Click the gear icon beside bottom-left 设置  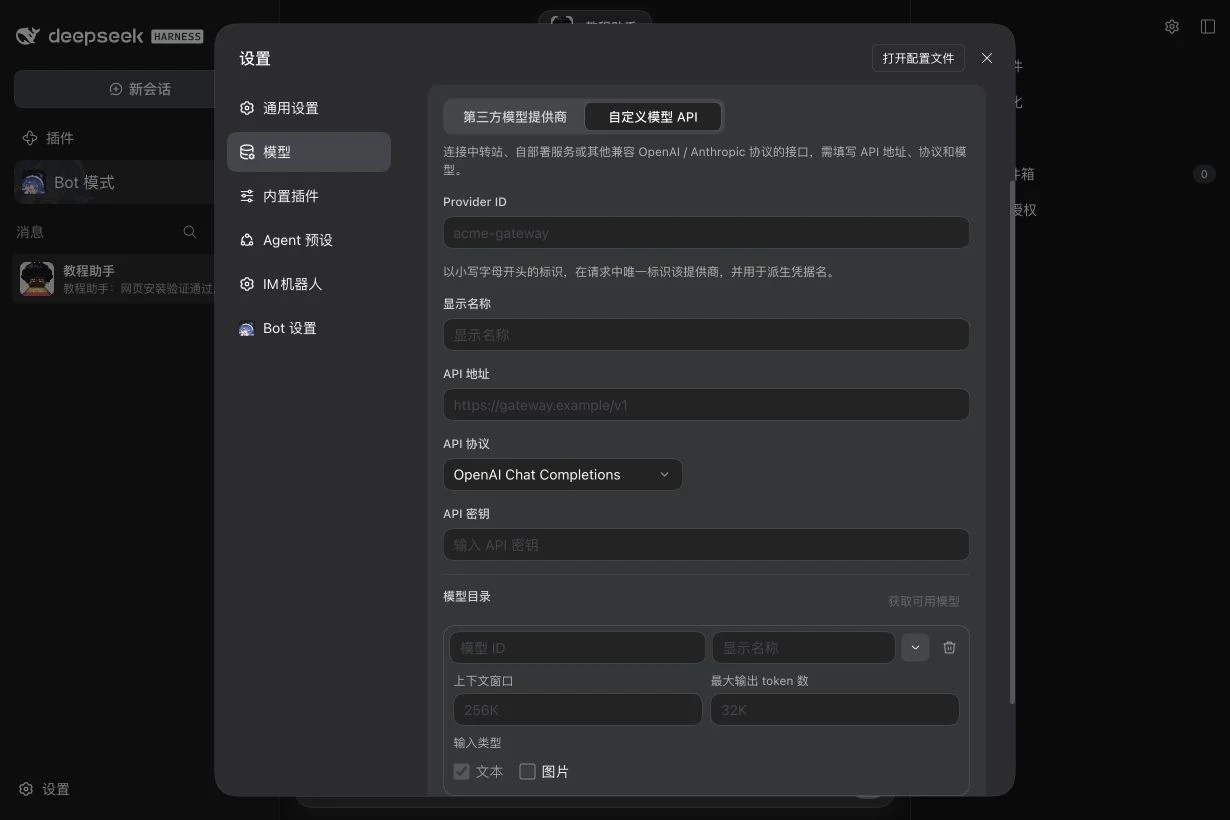[27, 789]
